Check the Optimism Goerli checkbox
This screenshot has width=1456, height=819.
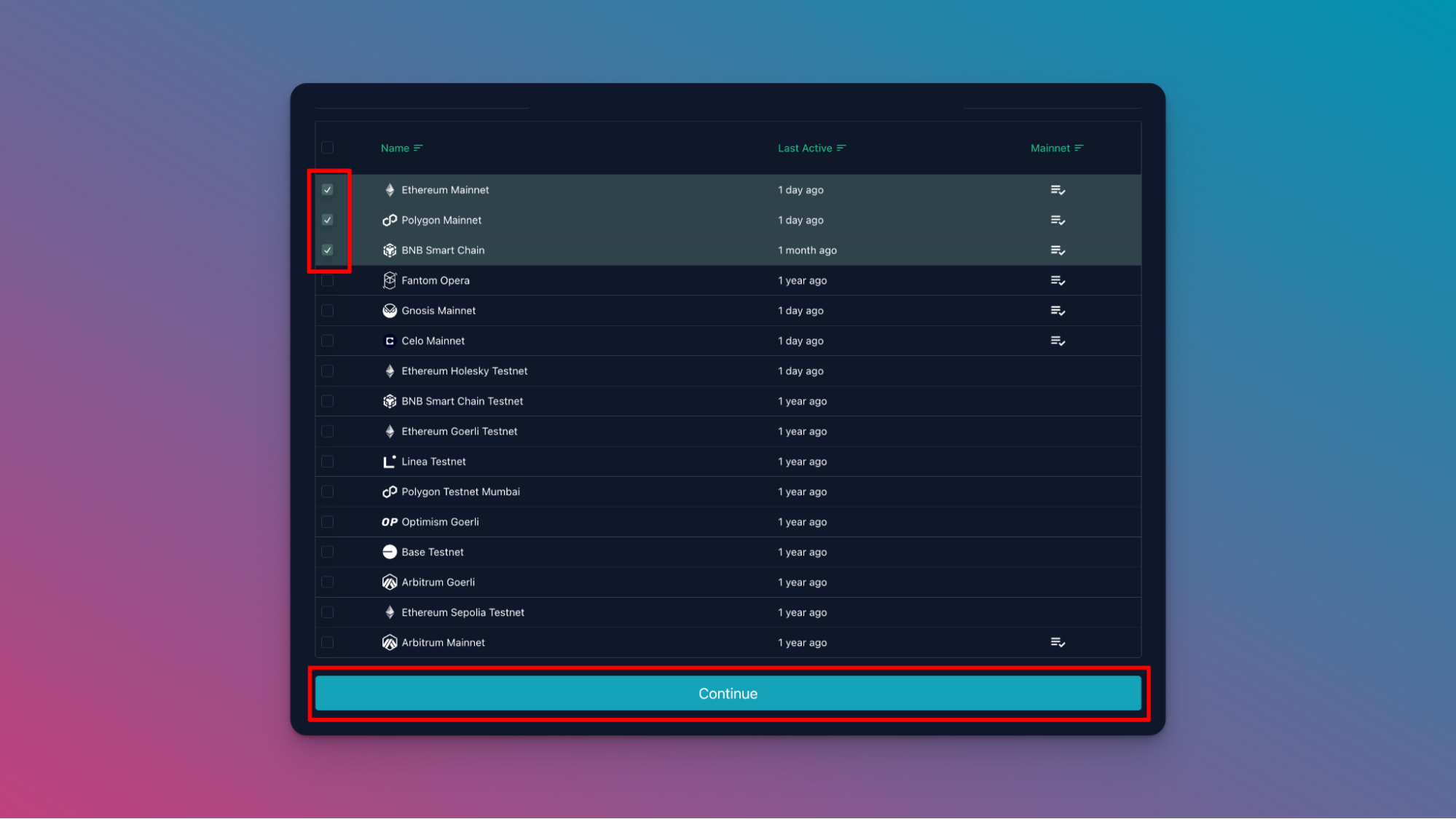point(328,522)
